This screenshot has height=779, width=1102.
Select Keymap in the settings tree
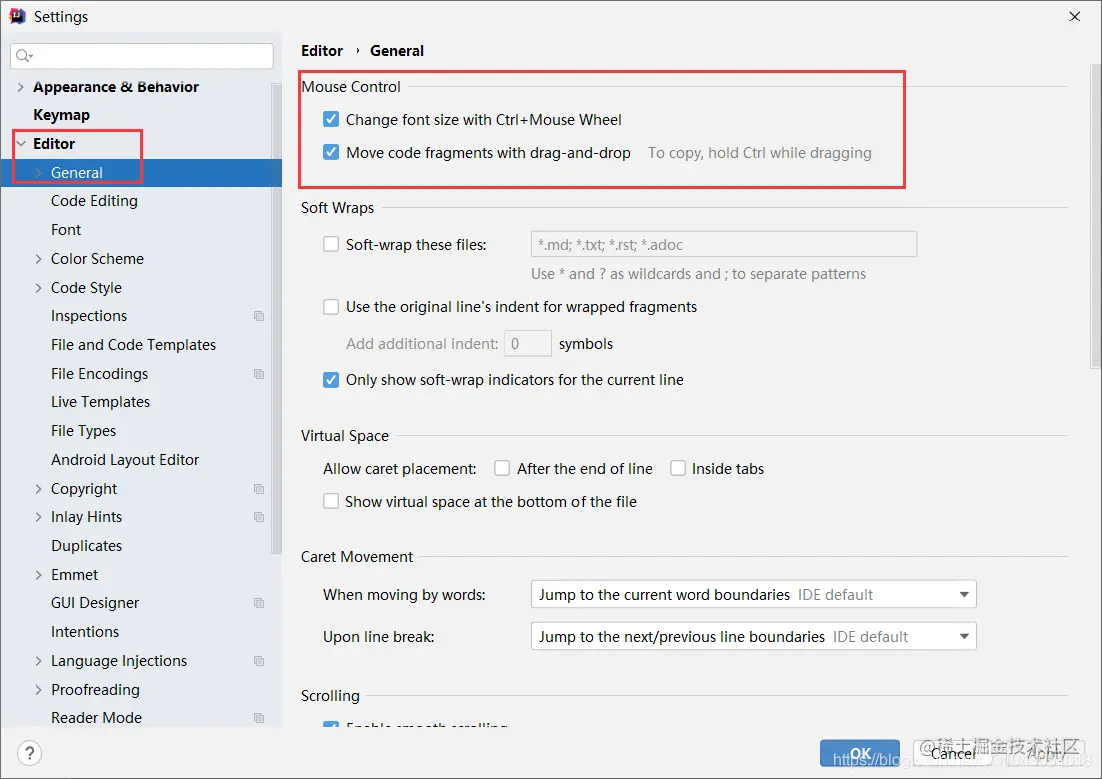pyautogui.click(x=61, y=115)
